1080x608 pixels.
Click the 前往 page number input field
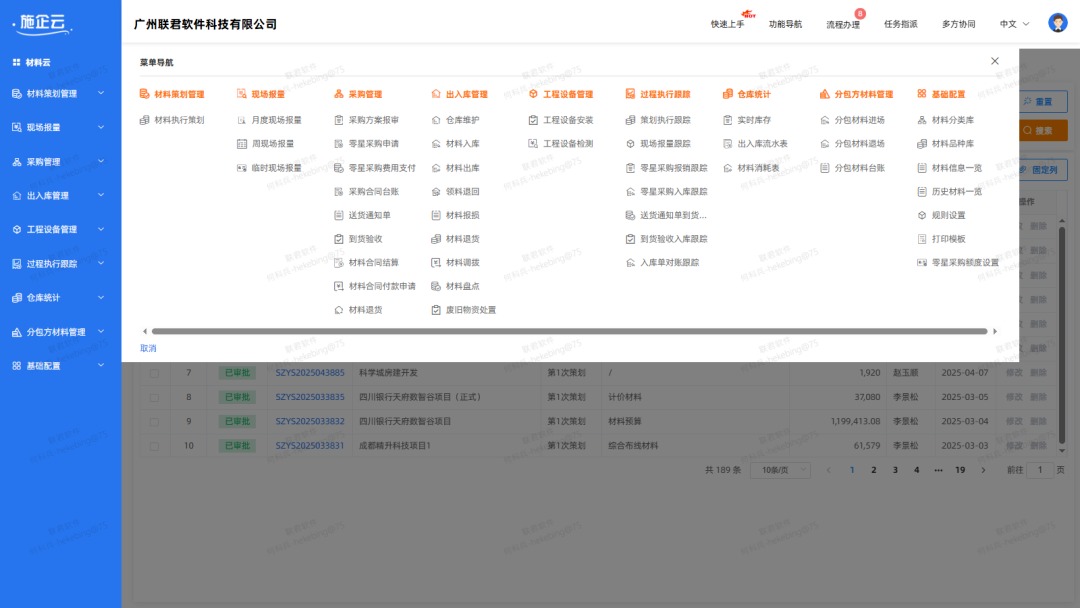[x=1040, y=469]
